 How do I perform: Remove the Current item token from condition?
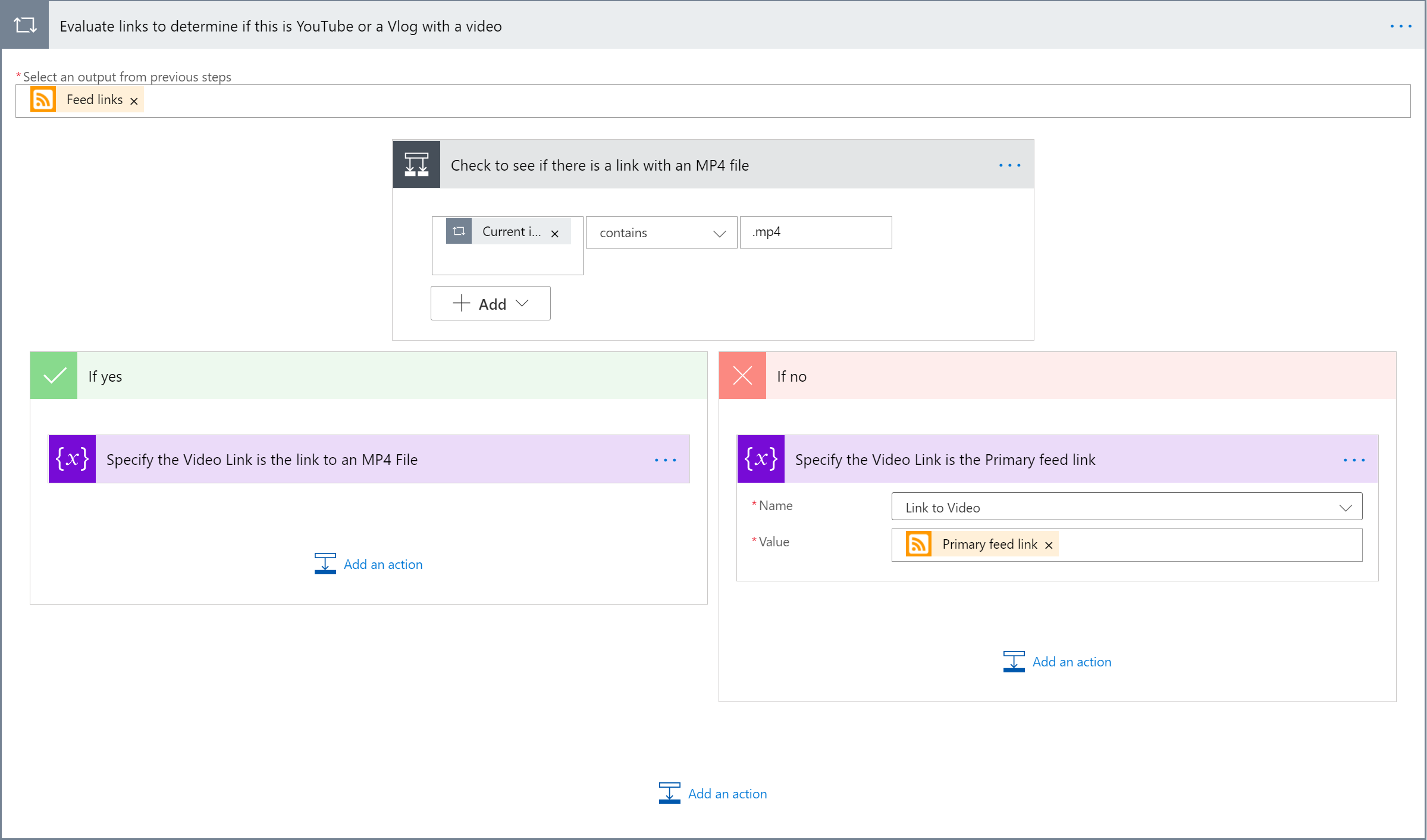click(554, 234)
